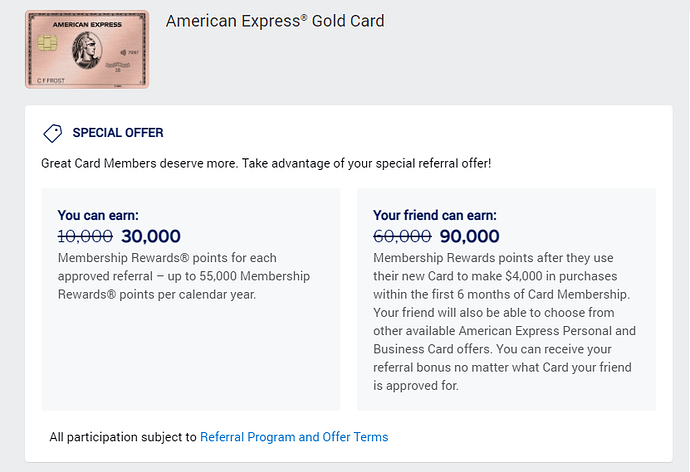This screenshot has height=472, width=690.
Task: Click the "$4,000 in purchases" description text
Action: click(x=561, y=276)
